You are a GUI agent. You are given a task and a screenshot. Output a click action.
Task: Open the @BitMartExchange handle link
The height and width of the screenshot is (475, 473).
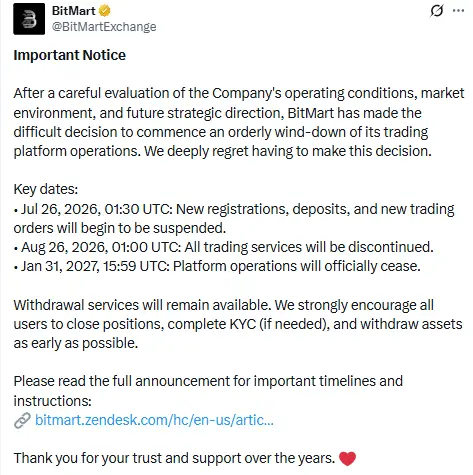(104, 27)
